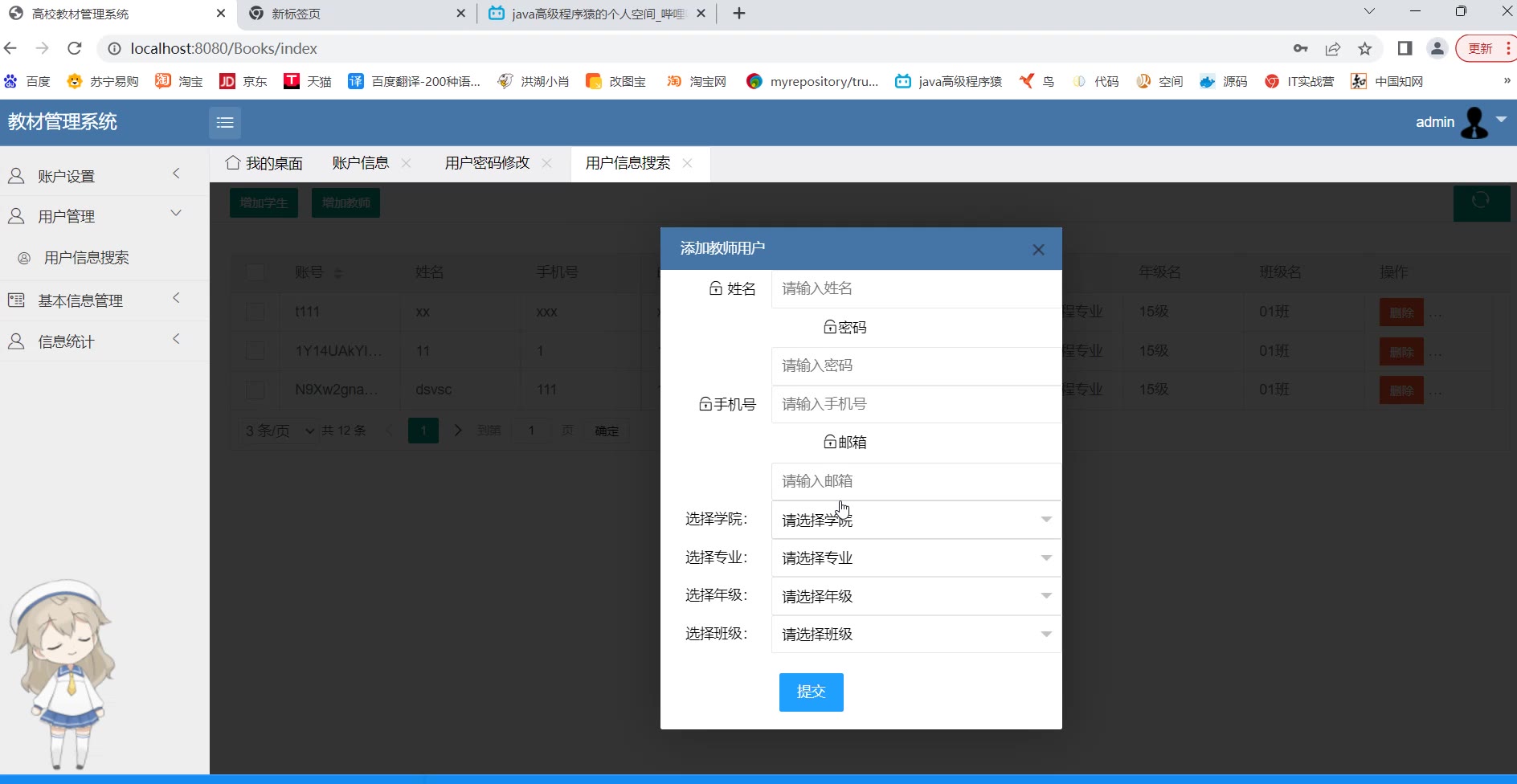Show more bookmarks overflow chevron

click(x=1507, y=80)
